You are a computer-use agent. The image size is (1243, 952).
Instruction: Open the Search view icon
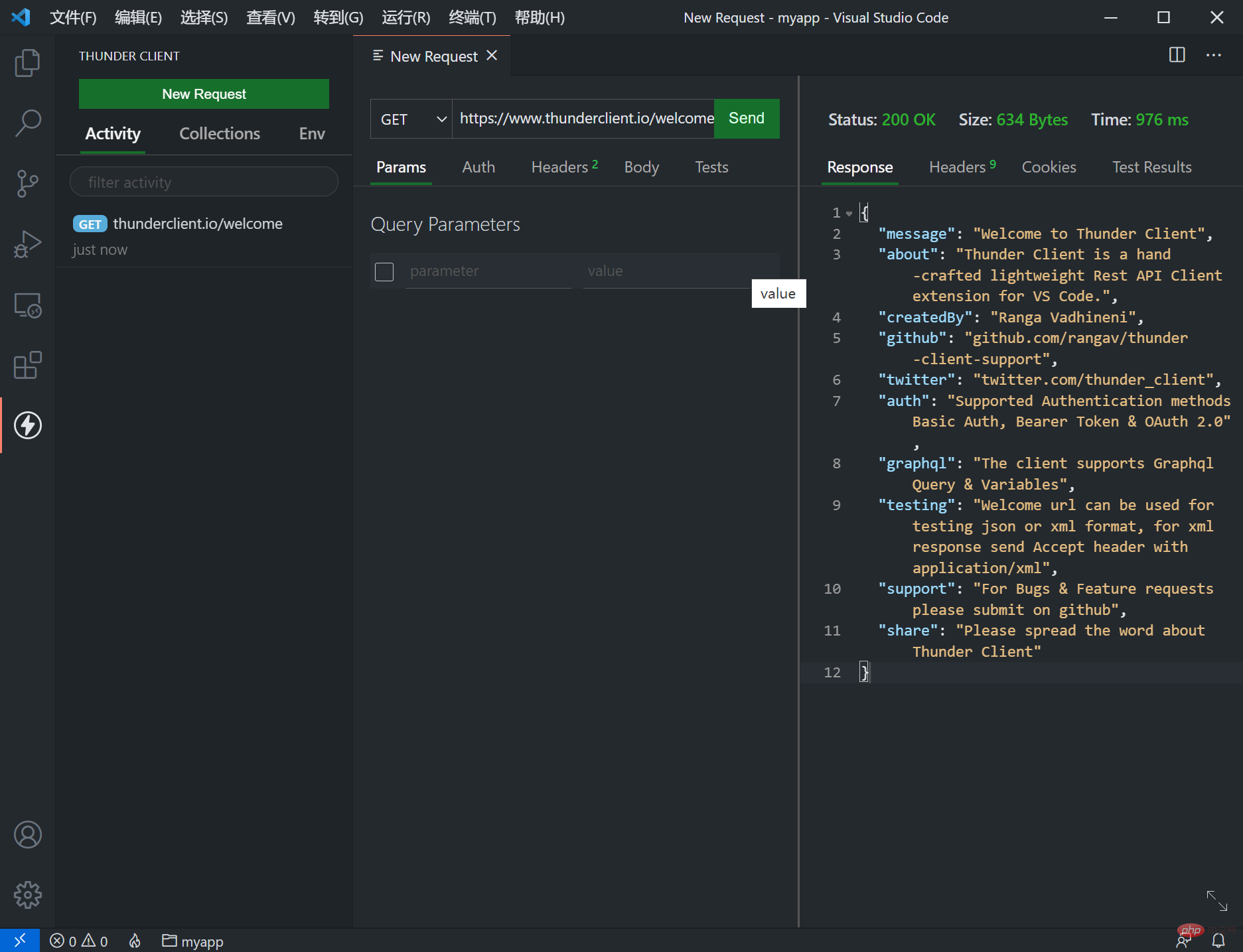point(27,123)
